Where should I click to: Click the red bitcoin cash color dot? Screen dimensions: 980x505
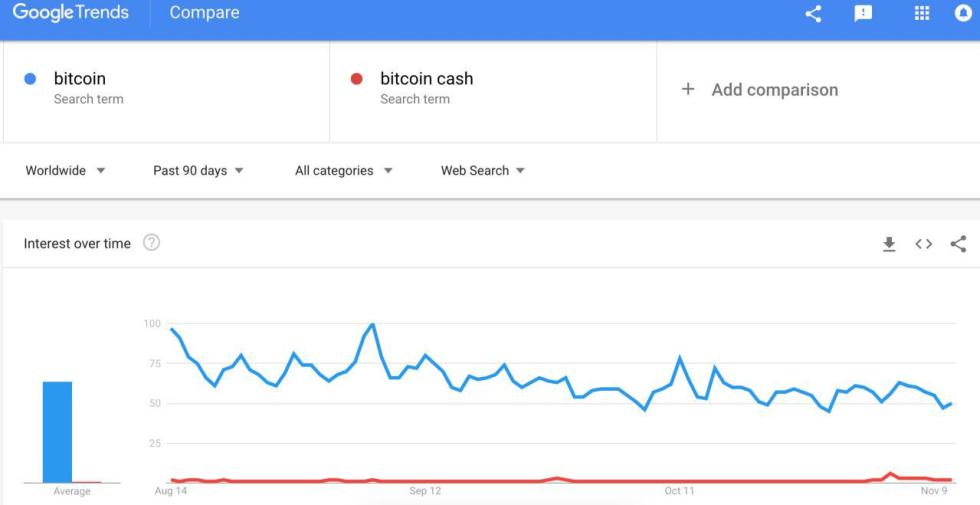point(356,79)
